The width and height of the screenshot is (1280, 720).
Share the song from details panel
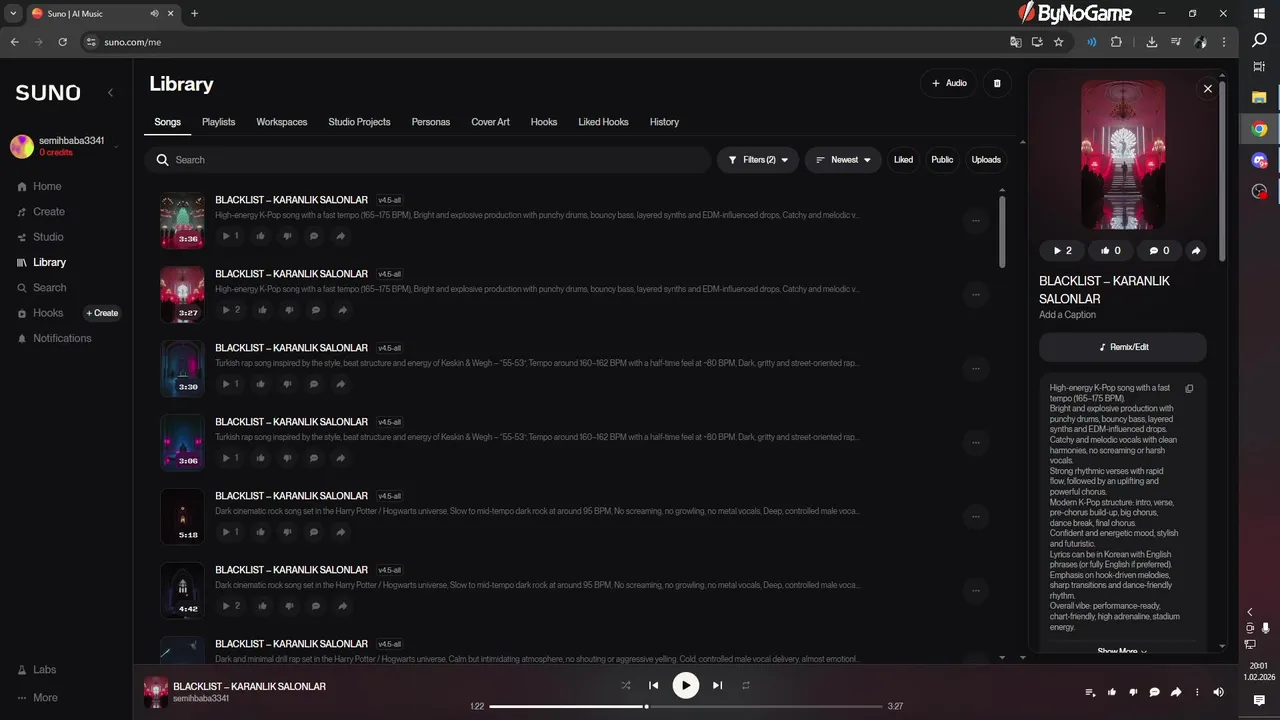pyautogui.click(x=1196, y=251)
